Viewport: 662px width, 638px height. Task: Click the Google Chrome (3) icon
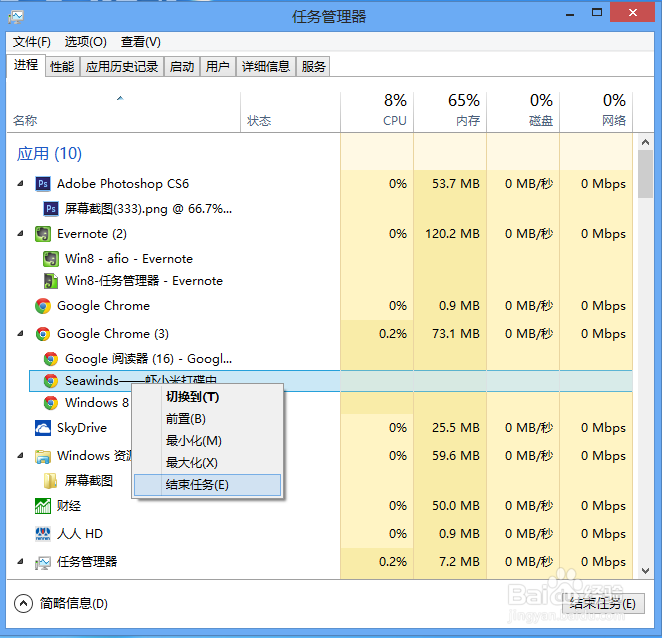click(x=43, y=334)
